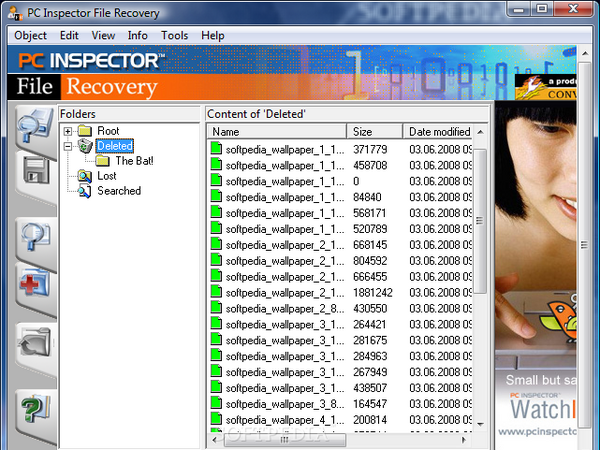Click the Lost folder magnifier icon
Screen dimensions: 600x450
point(85,176)
